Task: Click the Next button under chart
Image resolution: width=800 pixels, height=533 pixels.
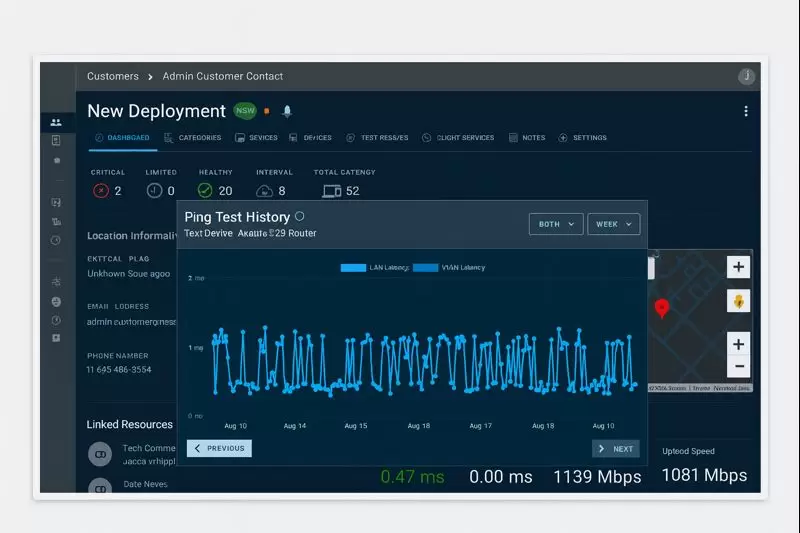Action: point(615,449)
